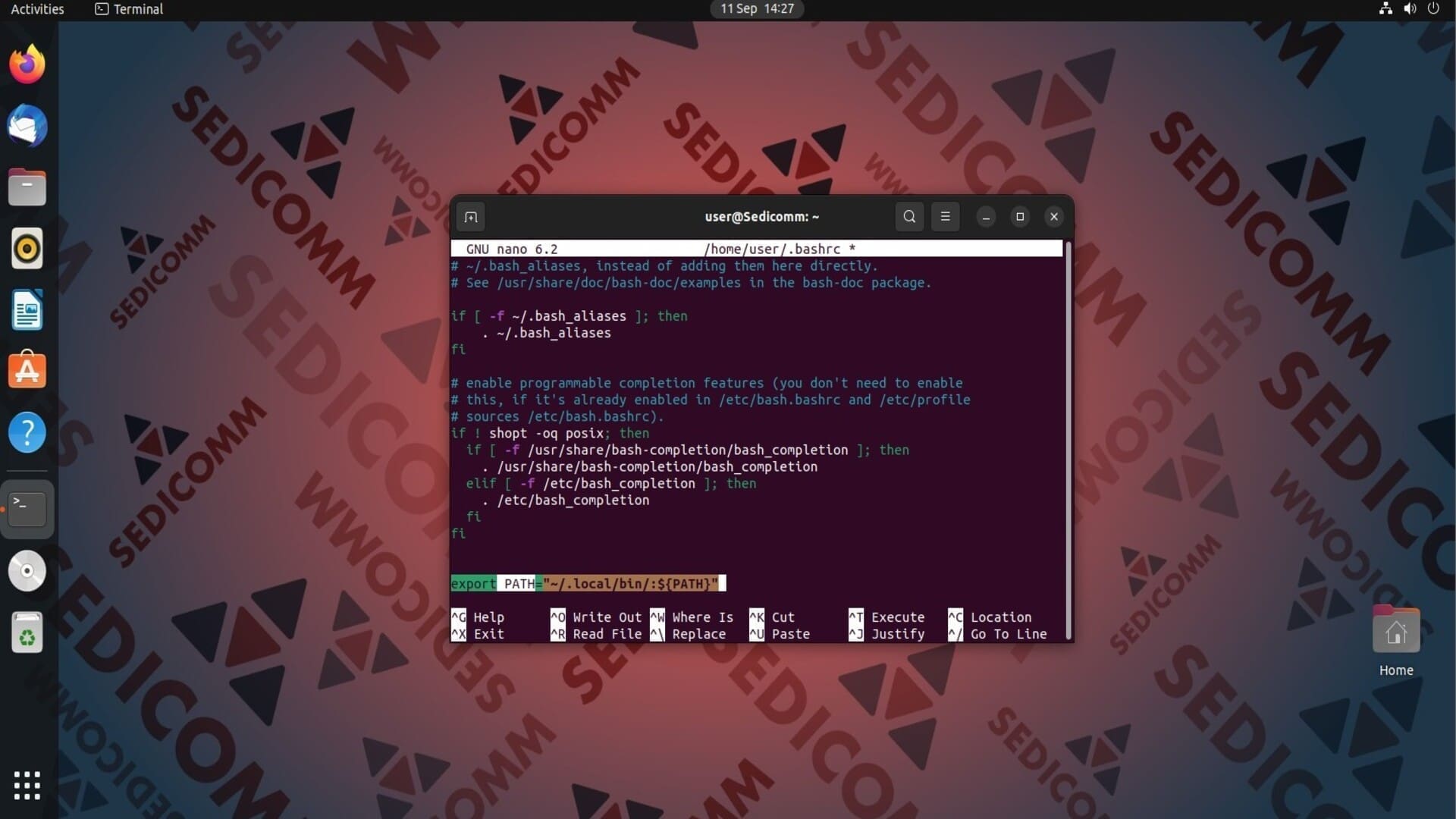Click the ^X Exit shortcut label

pos(478,634)
